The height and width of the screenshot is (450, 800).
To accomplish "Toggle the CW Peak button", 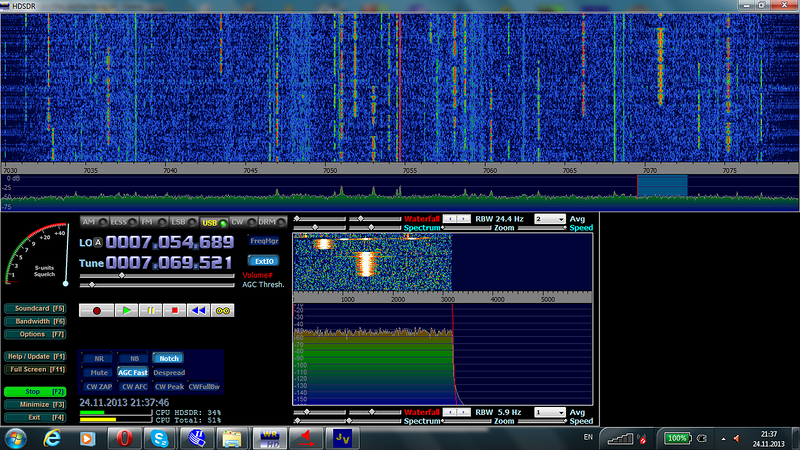I will point(169,387).
